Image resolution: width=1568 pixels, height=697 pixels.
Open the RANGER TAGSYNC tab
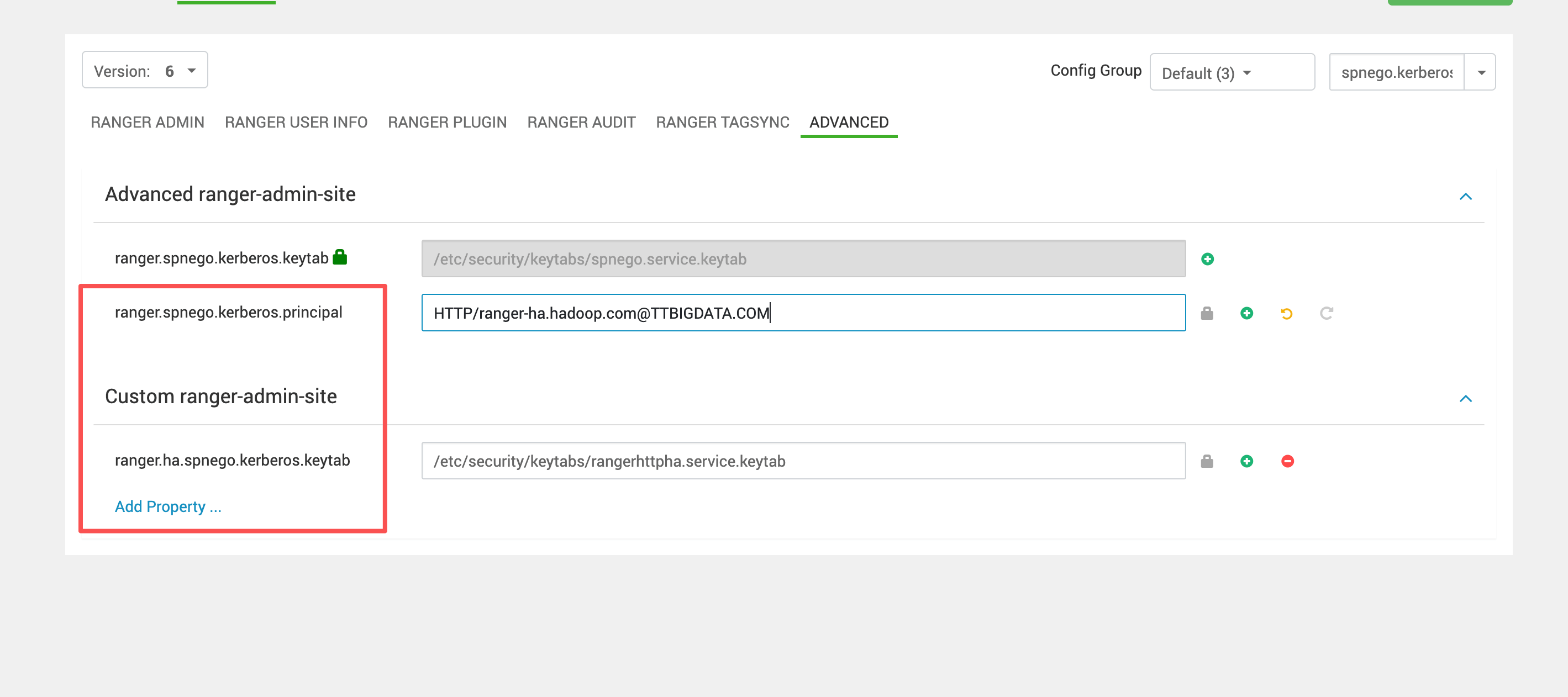point(722,123)
